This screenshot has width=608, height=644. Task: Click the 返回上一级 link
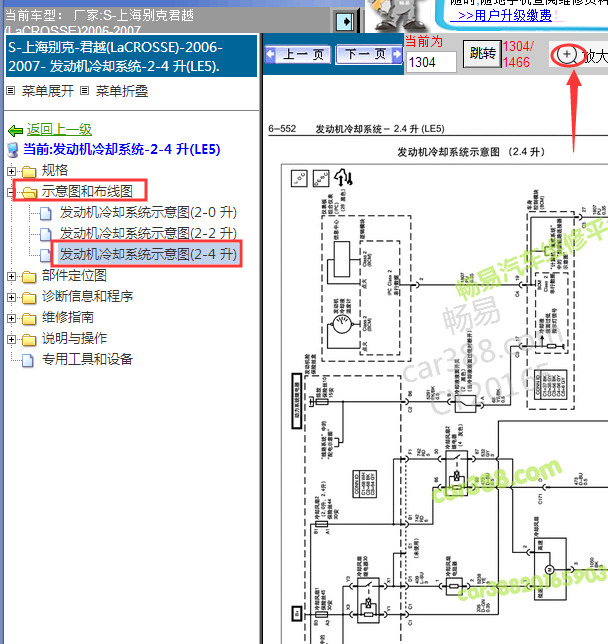coord(59,129)
